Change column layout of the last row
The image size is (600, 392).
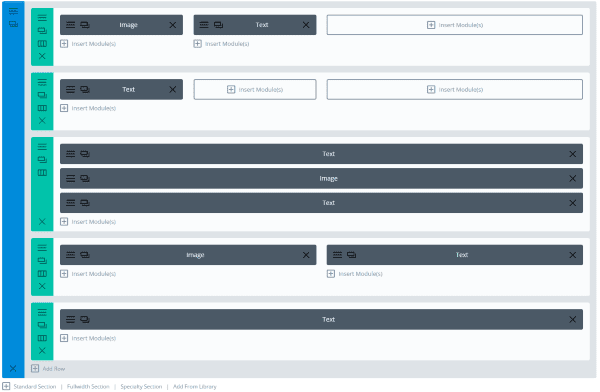(x=42, y=338)
